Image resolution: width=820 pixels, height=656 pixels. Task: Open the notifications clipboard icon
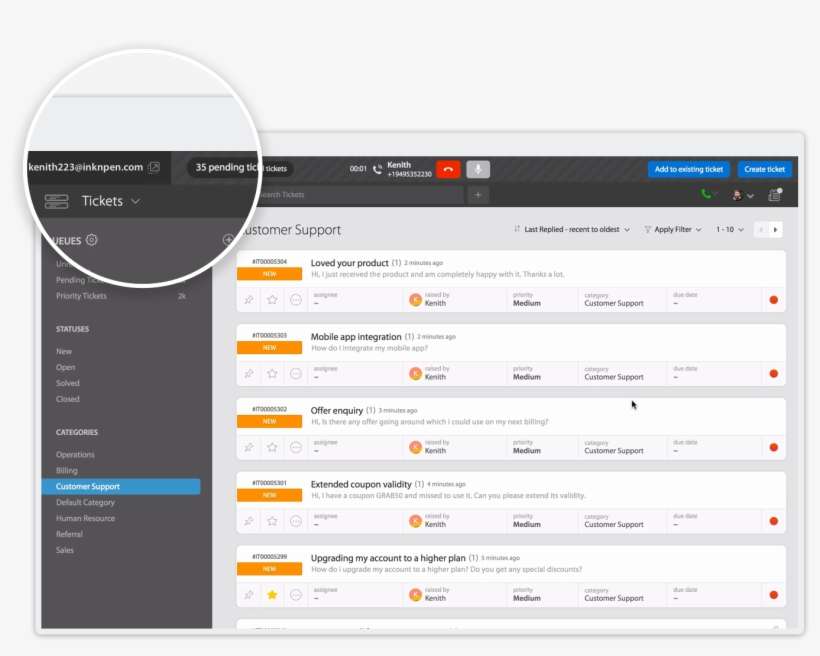click(x=775, y=195)
